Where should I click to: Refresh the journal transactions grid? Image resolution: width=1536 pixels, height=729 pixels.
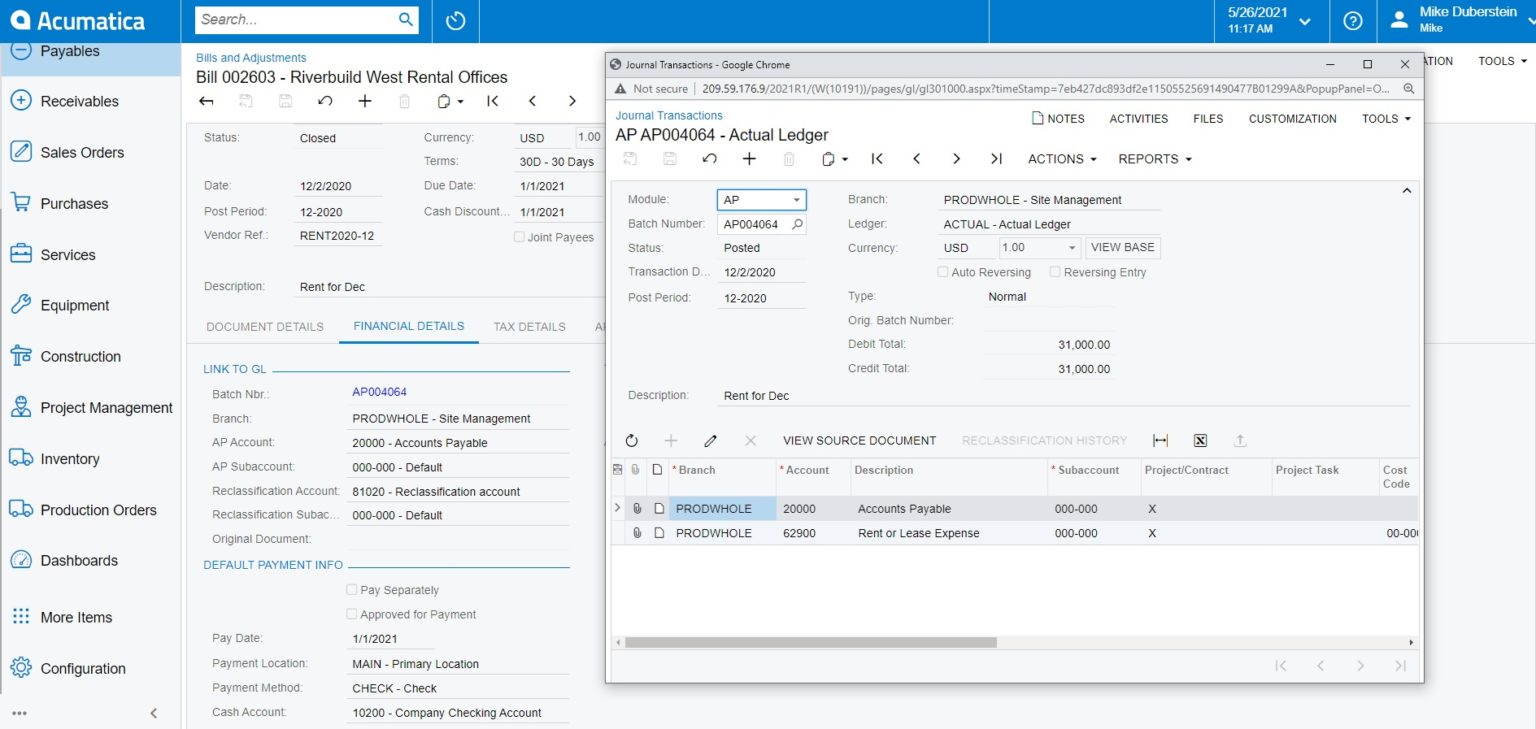coord(630,440)
